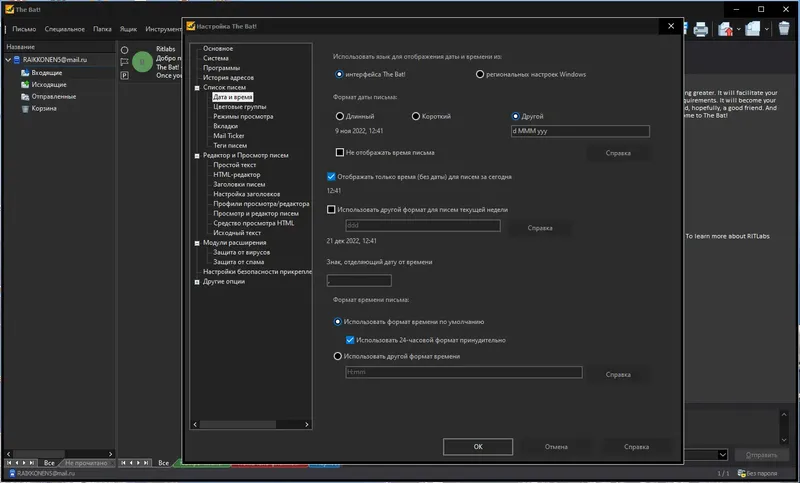Open dropdown arrow beside multiple-pages toolbar icon

[766, 29]
